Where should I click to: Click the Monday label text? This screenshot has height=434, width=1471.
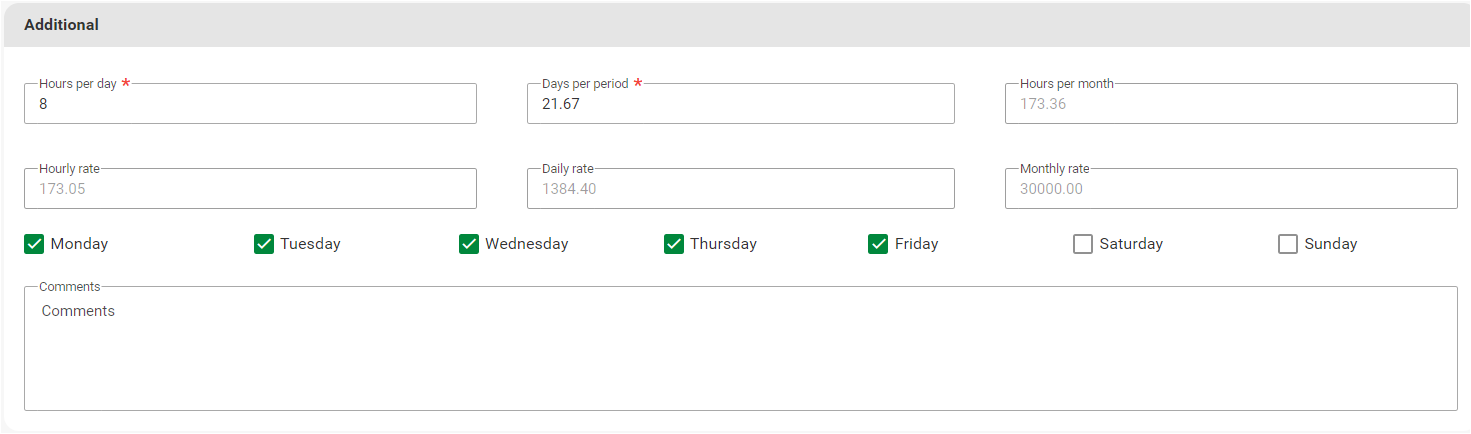pos(79,244)
